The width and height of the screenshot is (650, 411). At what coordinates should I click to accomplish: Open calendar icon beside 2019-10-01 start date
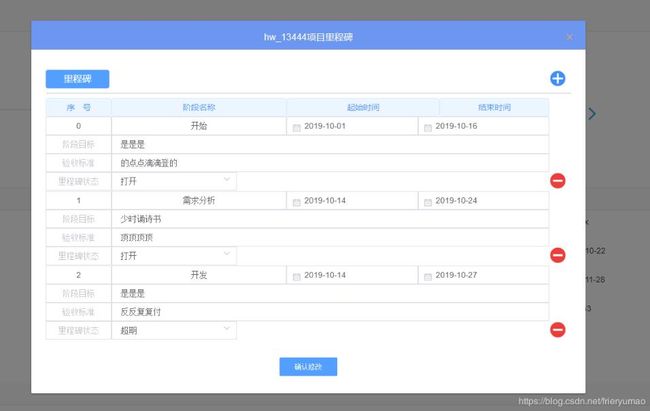296,127
